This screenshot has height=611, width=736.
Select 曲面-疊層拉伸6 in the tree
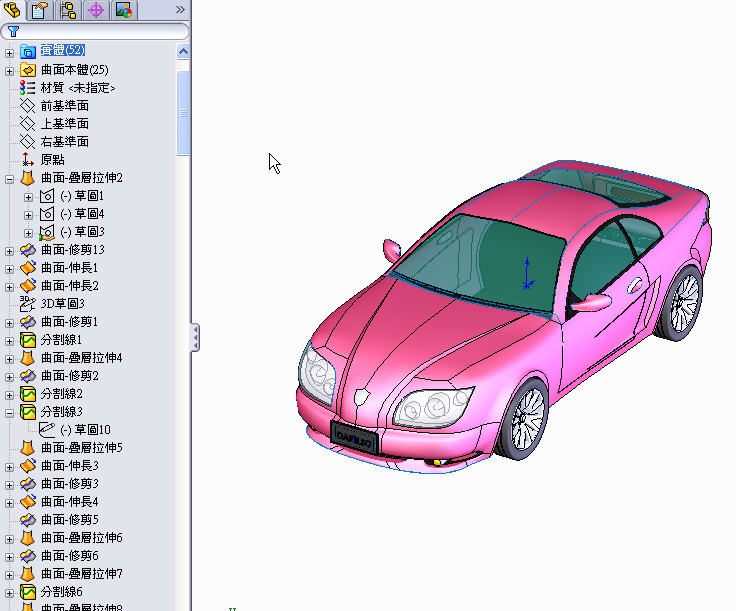click(82, 538)
